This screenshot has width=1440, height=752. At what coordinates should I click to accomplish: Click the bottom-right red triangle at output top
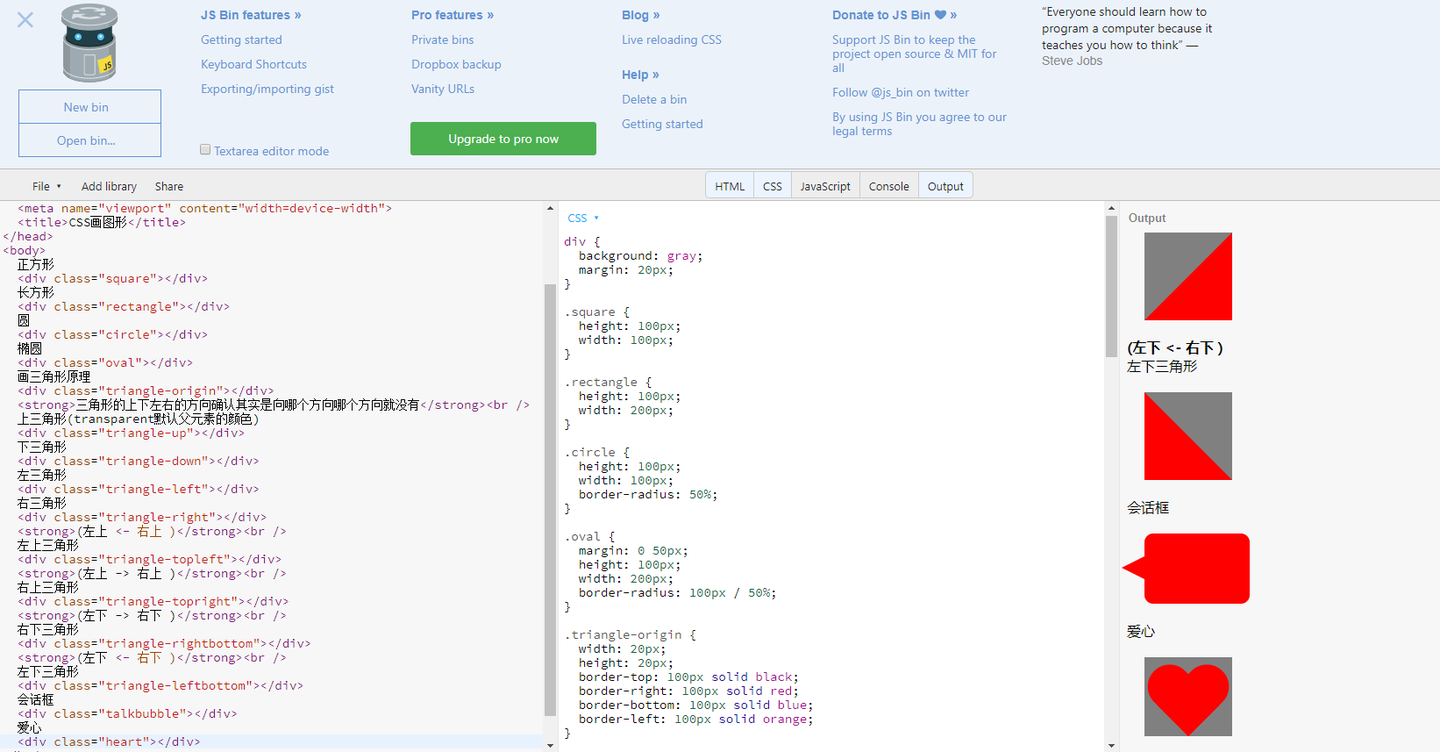click(1203, 291)
